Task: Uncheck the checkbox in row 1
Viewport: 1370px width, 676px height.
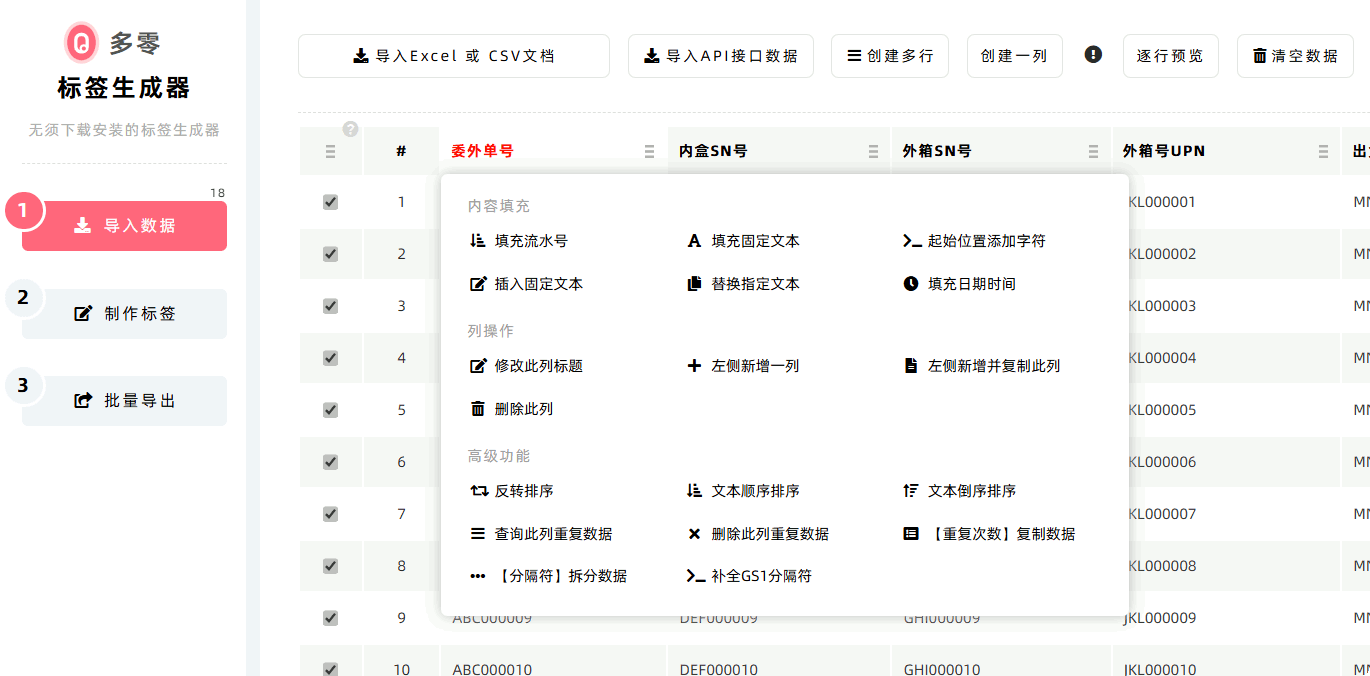Action: pos(330,202)
